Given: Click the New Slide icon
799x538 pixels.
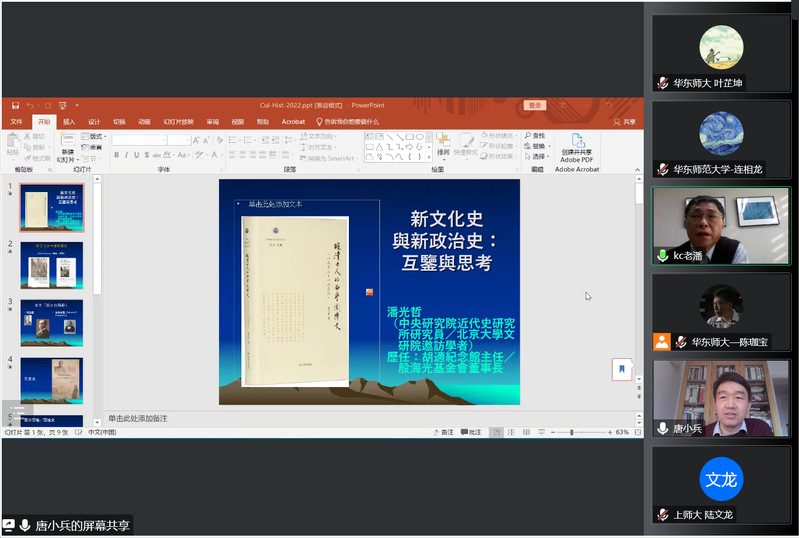Looking at the screenshot, I should (67, 143).
